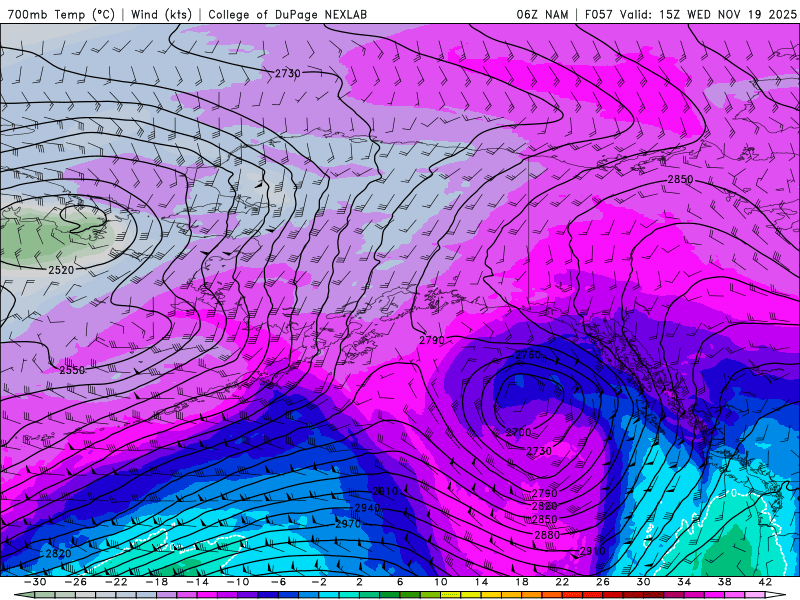This screenshot has height=600, width=800.
Task: Click the 2970 contour label
Action: (348, 523)
